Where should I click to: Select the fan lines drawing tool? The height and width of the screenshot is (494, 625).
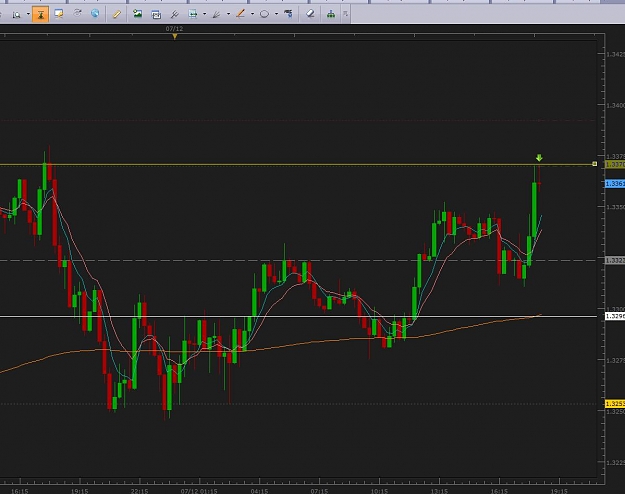216,14
